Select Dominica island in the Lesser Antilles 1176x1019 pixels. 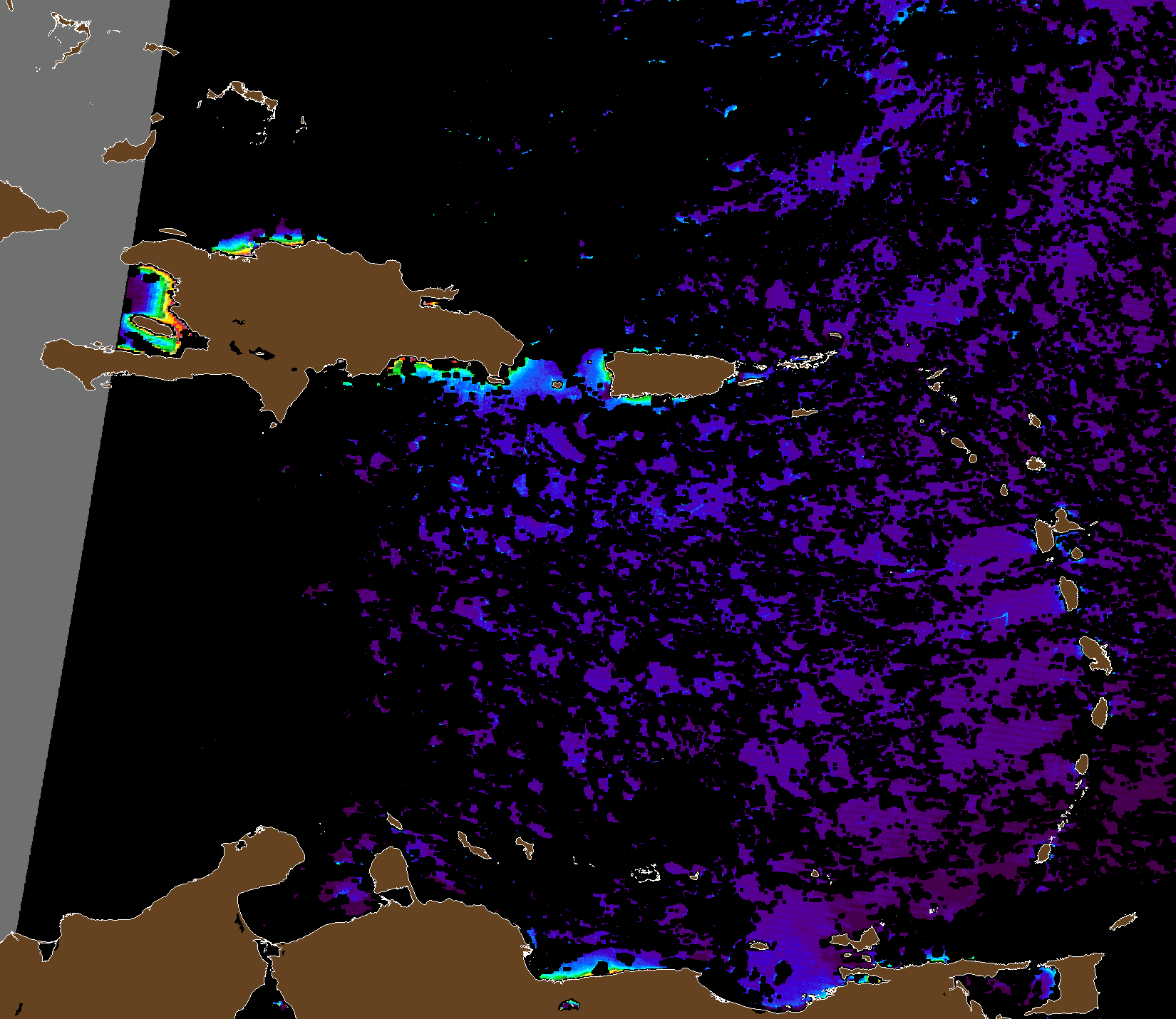click(x=1068, y=593)
